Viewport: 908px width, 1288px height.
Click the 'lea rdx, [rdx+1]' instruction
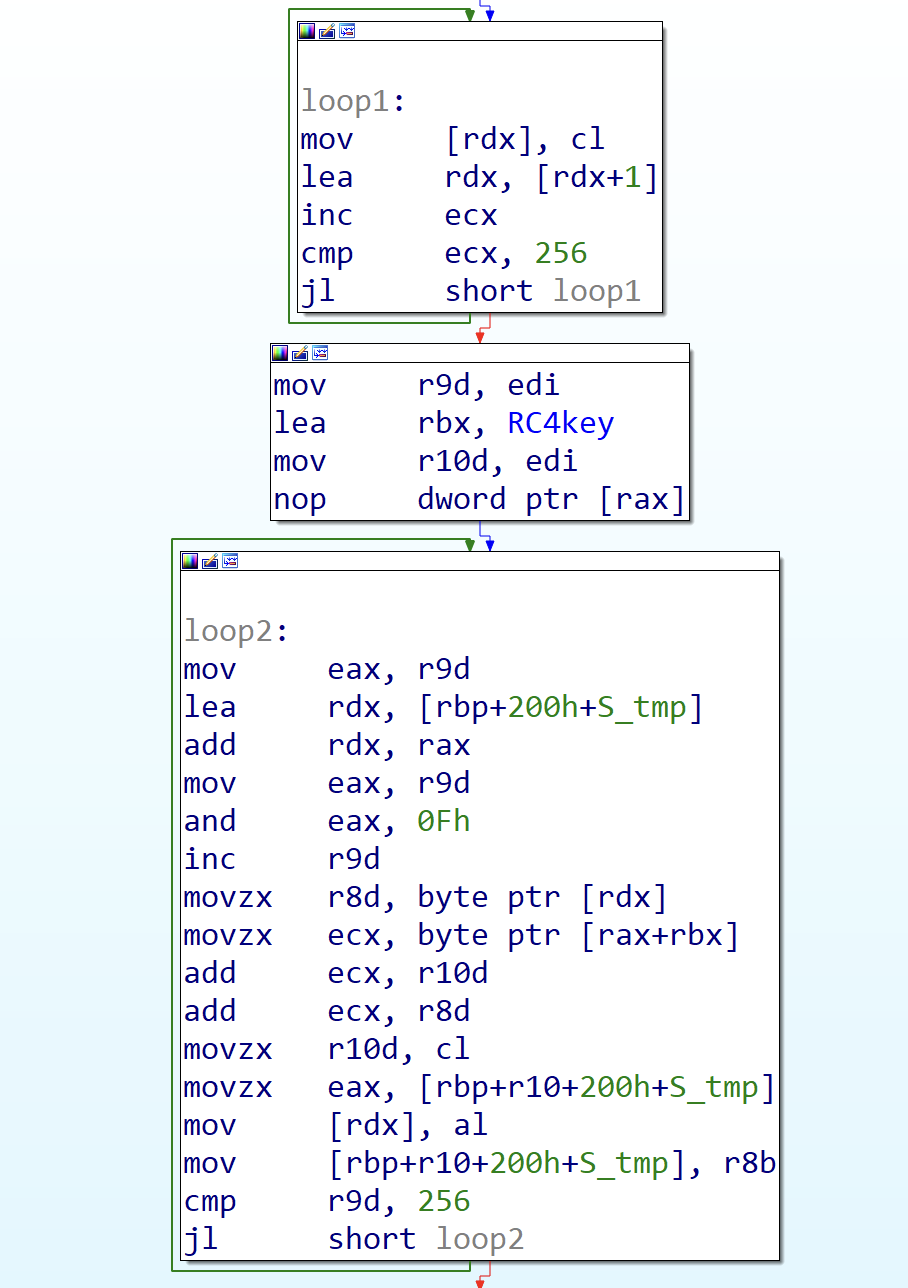(479, 177)
